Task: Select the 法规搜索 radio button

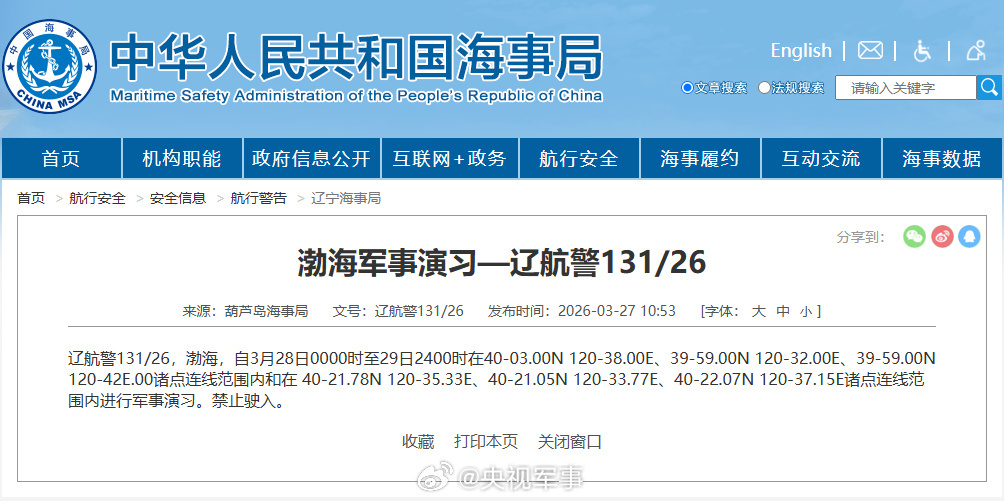Action: pyautogui.click(x=764, y=88)
